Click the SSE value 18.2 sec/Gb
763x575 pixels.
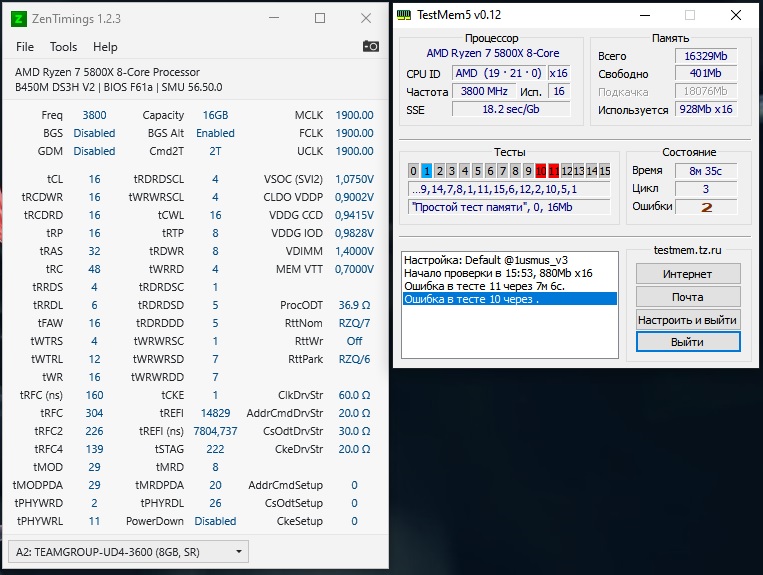click(511, 109)
